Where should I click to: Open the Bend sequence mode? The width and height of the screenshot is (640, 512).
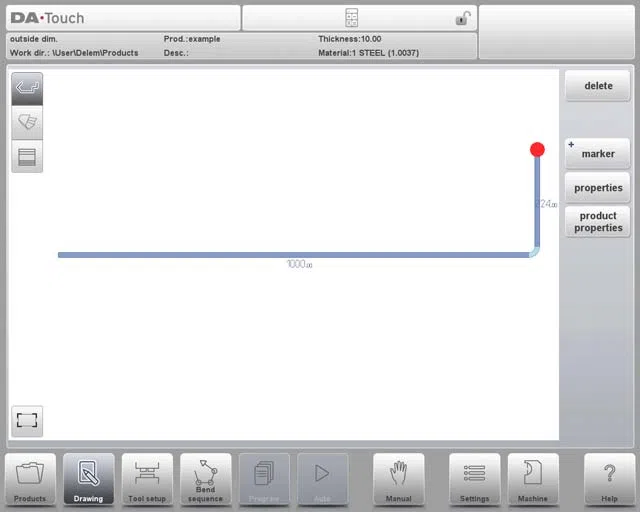tap(205, 479)
